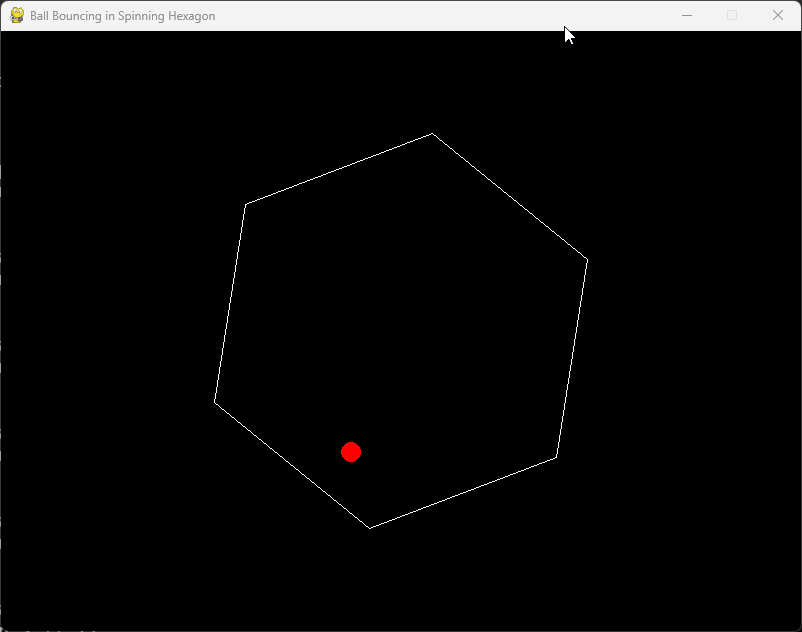Click the red ball inside the hexagon
802x632 pixels.
351,452
